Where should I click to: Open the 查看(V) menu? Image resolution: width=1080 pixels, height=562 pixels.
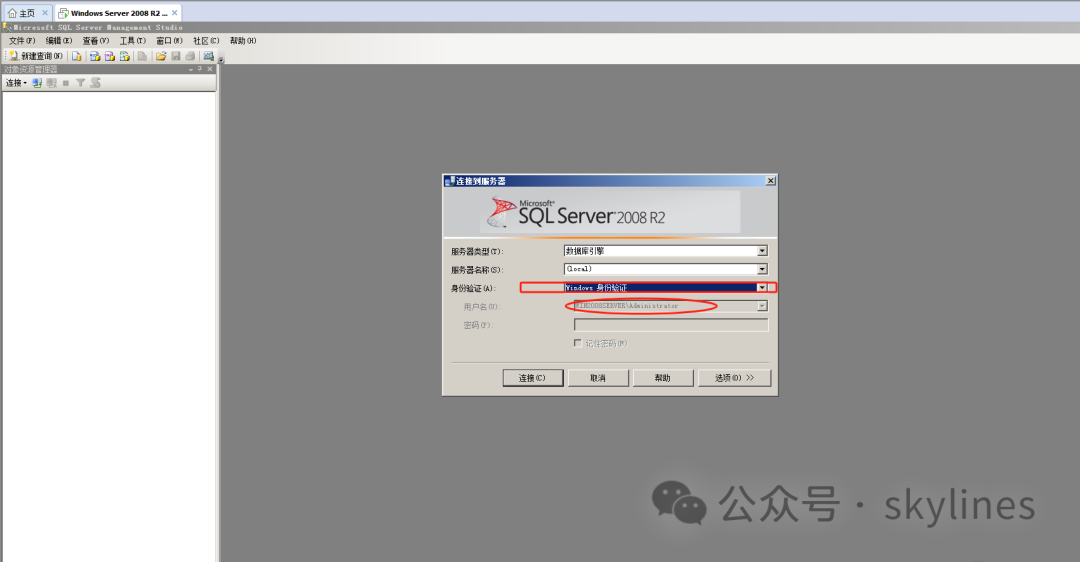(x=96, y=41)
